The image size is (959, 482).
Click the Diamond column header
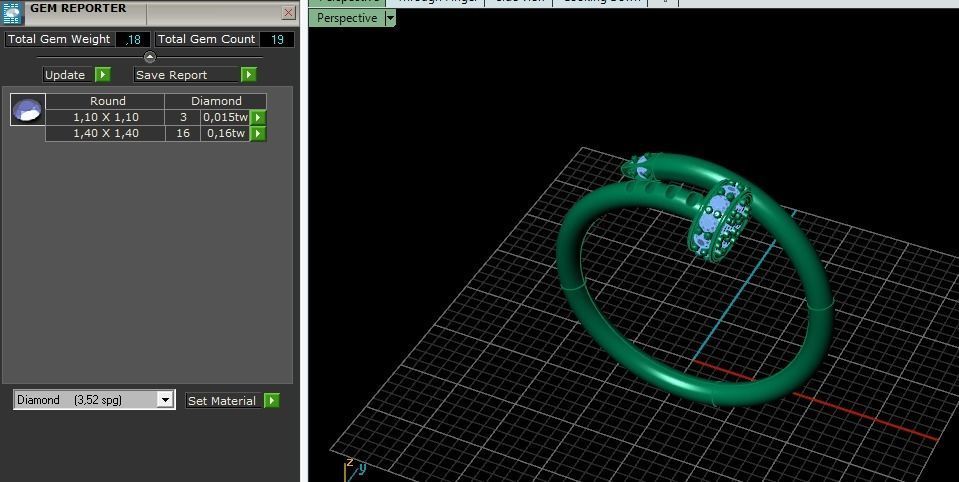[x=216, y=101]
